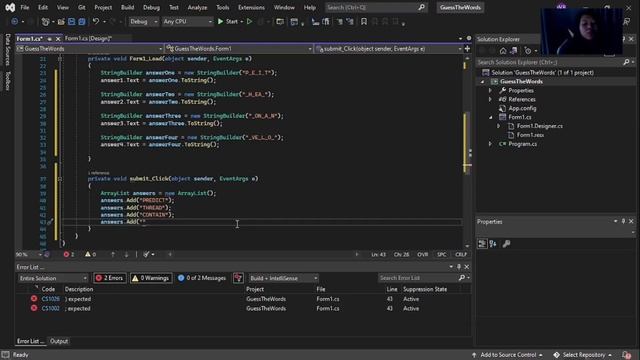Screen dimensions: 640x360
Task: Click the Navigate Backward round arrow icon
Action: point(15,21)
